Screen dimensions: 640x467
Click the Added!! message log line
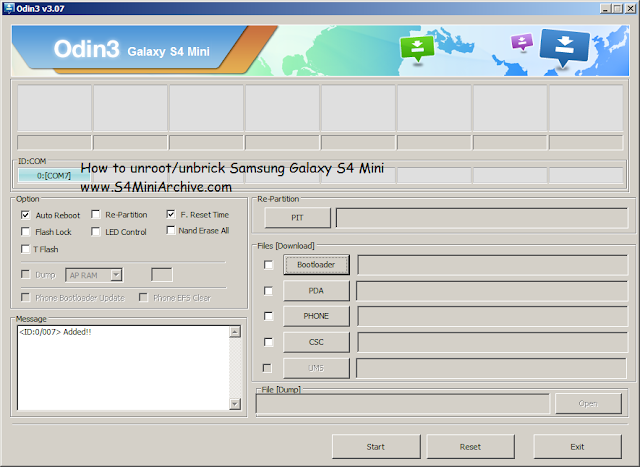click(55, 332)
